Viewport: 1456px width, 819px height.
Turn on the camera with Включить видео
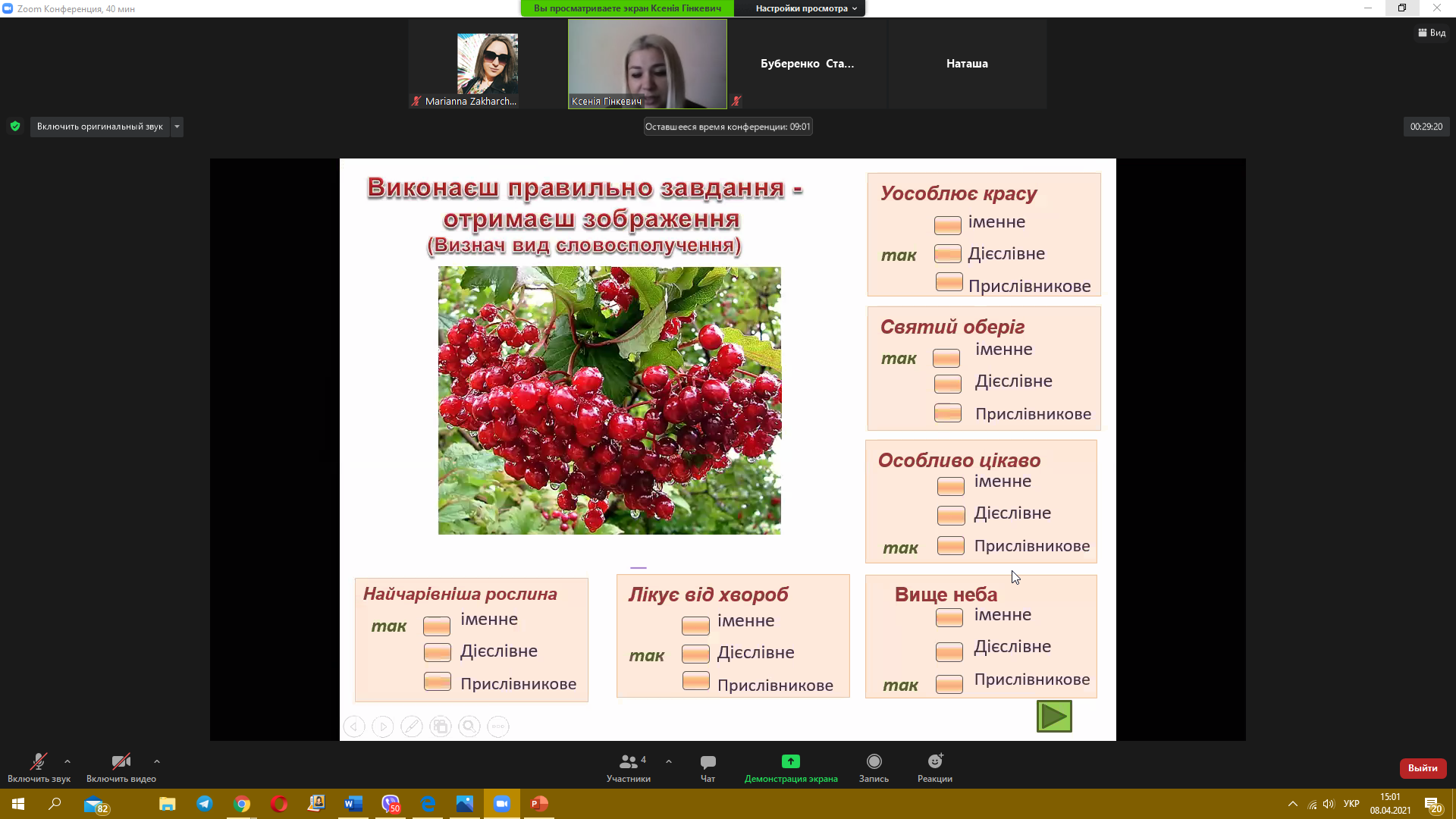[x=121, y=761]
